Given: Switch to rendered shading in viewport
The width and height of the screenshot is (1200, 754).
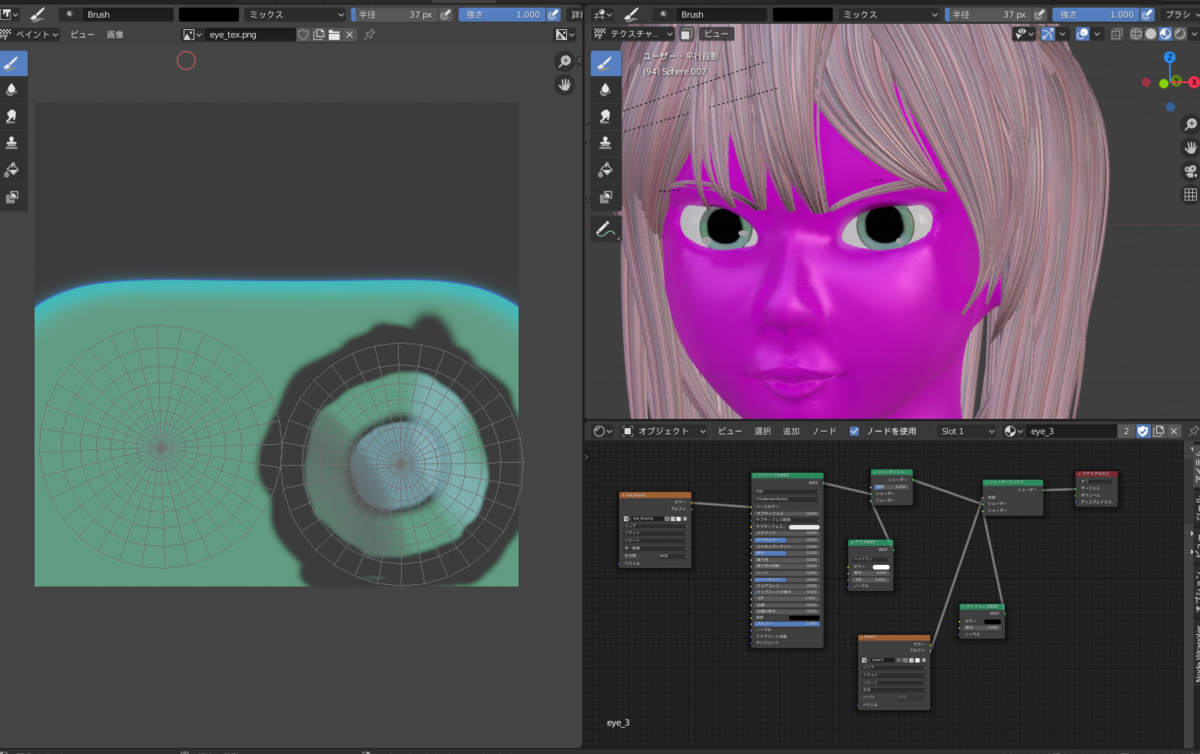Looking at the screenshot, I should pyautogui.click(x=1179, y=34).
